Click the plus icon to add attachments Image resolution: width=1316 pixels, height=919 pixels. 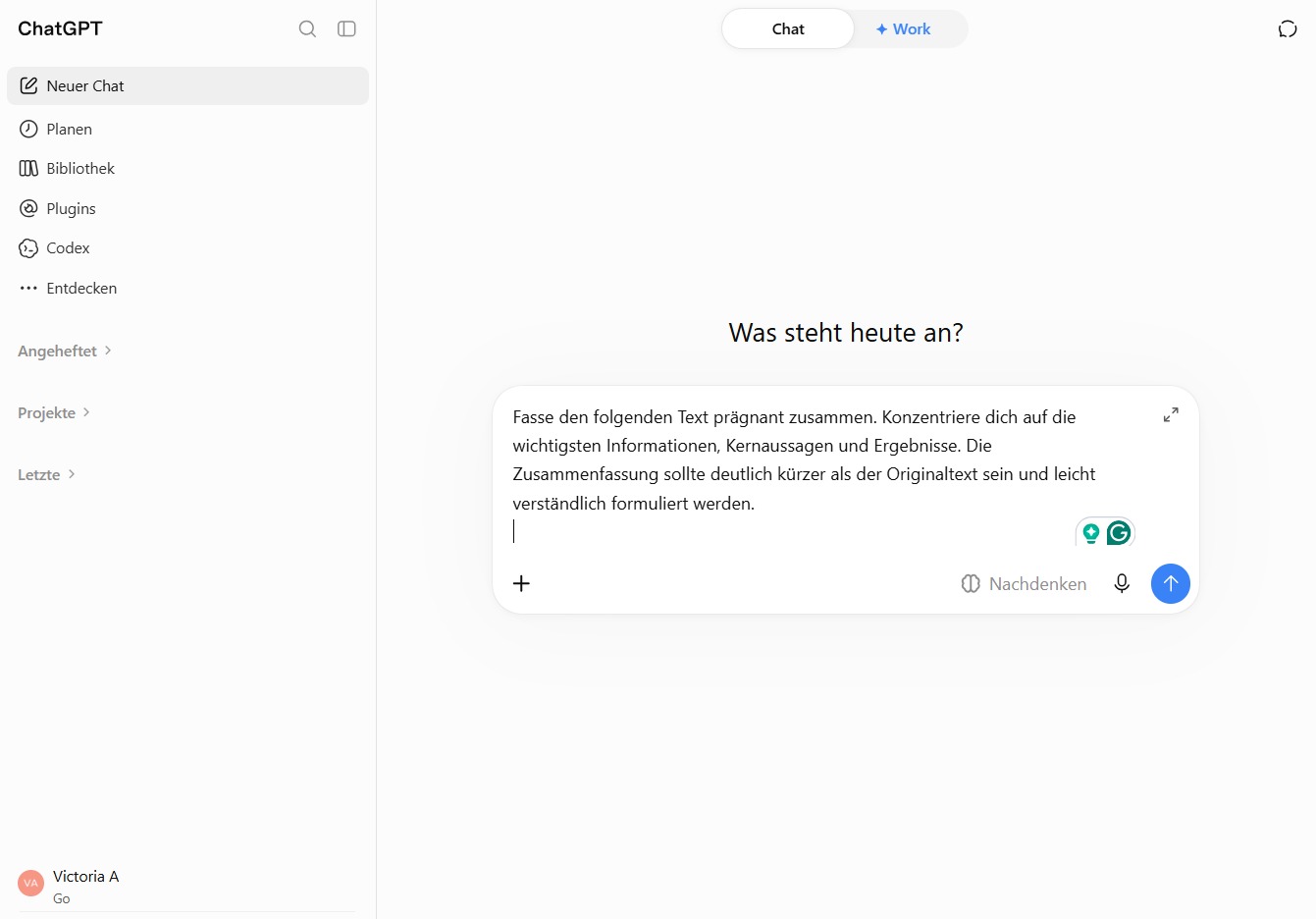521,583
